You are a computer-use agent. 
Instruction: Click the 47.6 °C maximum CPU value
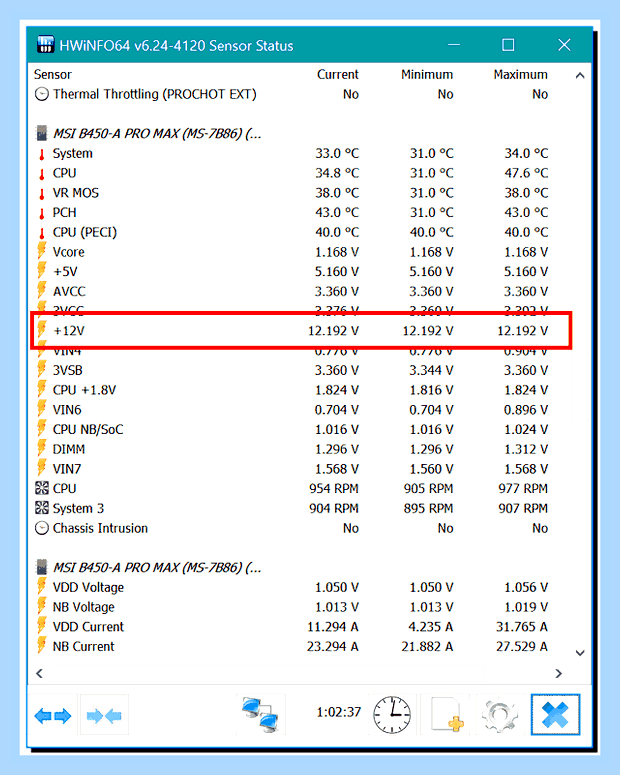tap(526, 173)
